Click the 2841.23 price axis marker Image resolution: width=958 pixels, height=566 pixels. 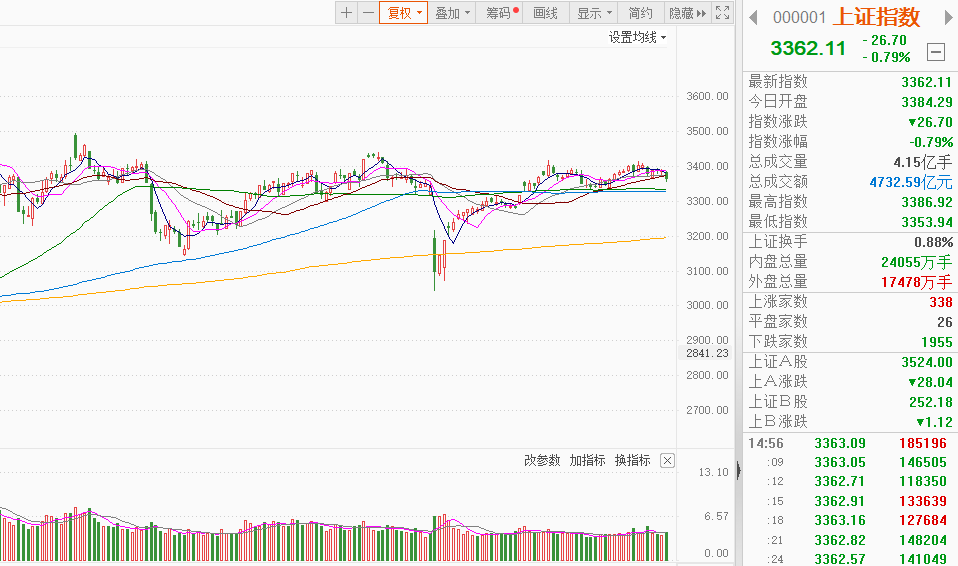pyautogui.click(x=707, y=353)
